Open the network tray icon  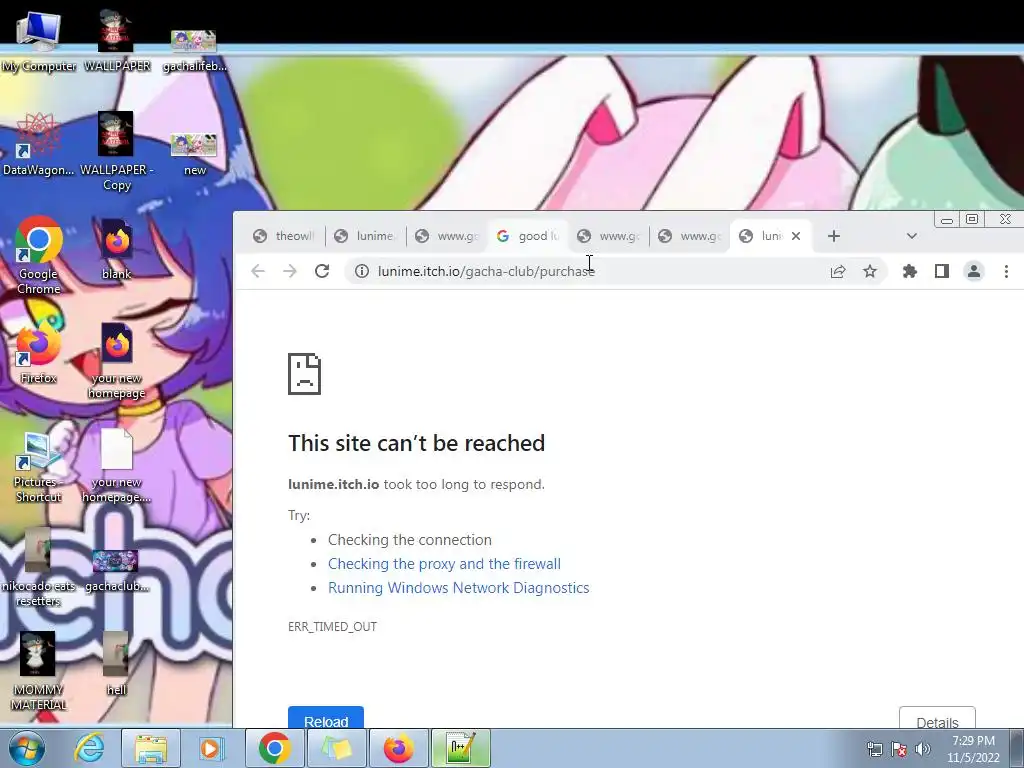click(x=874, y=749)
